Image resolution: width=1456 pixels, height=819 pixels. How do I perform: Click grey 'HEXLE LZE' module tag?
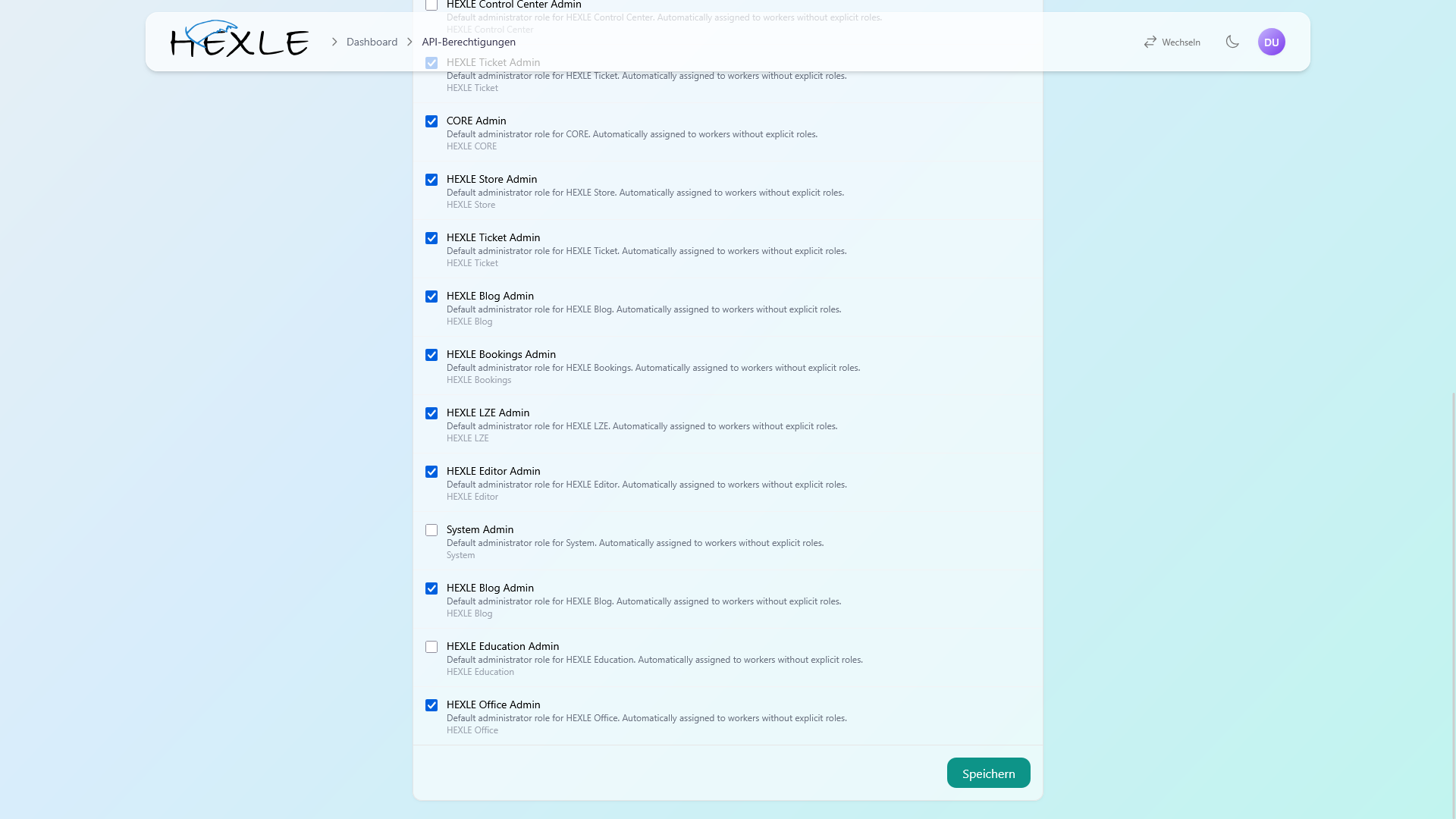tap(467, 438)
